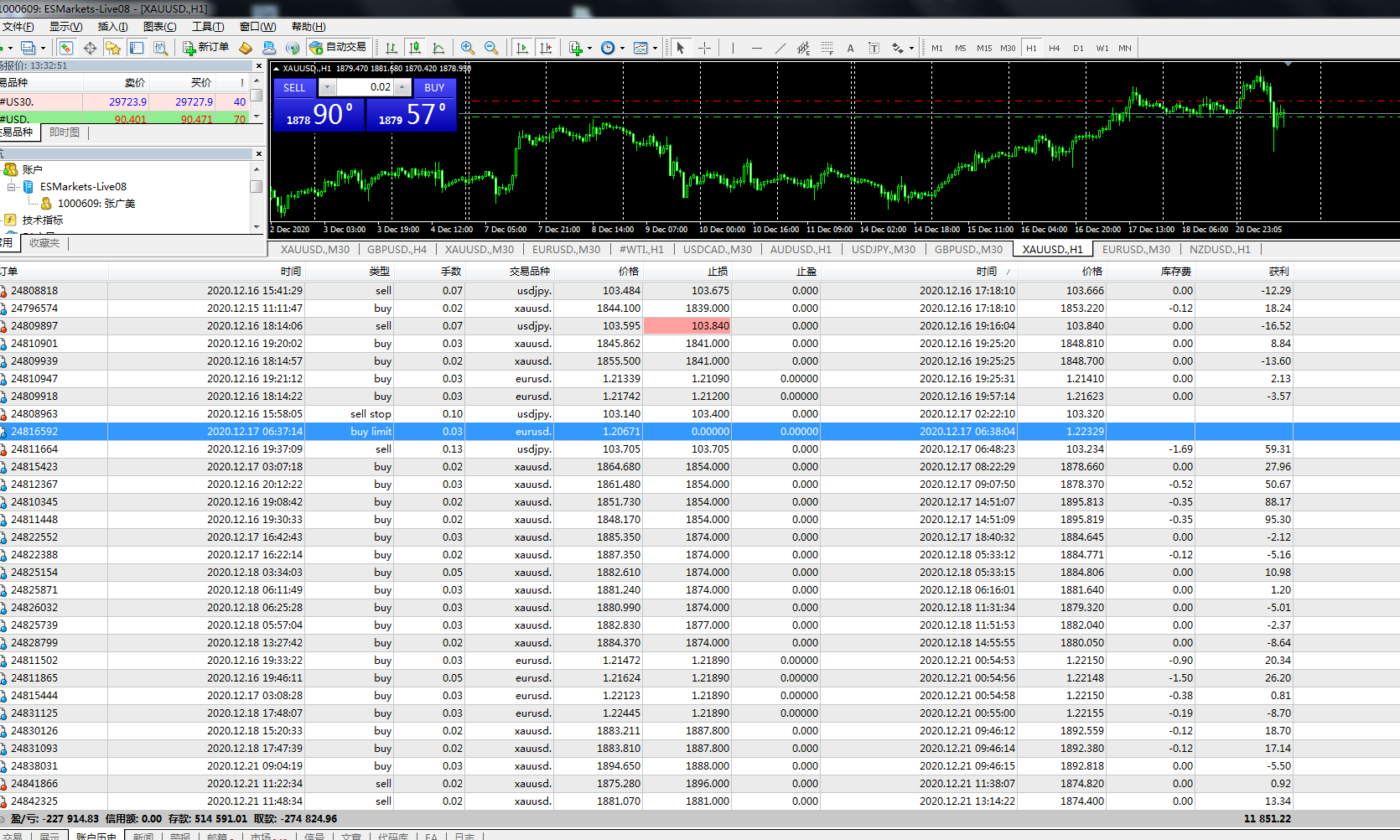Open the Market Watch window icon
This screenshot has height=840, width=1400.
coord(66,48)
